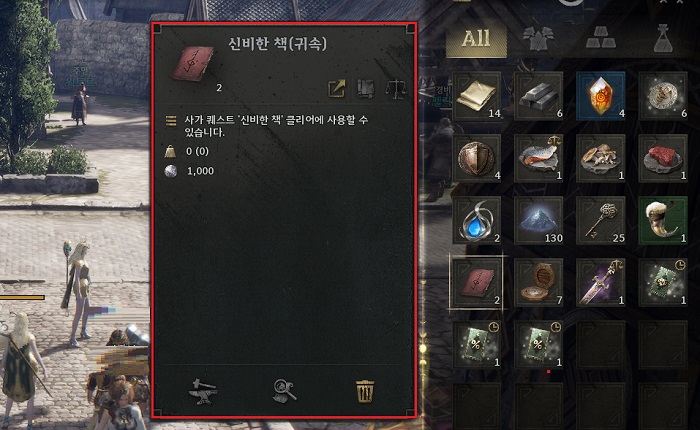Screen dimensions: 700x430
Task: Click the anvil and hammer icon
Action: coord(204,391)
